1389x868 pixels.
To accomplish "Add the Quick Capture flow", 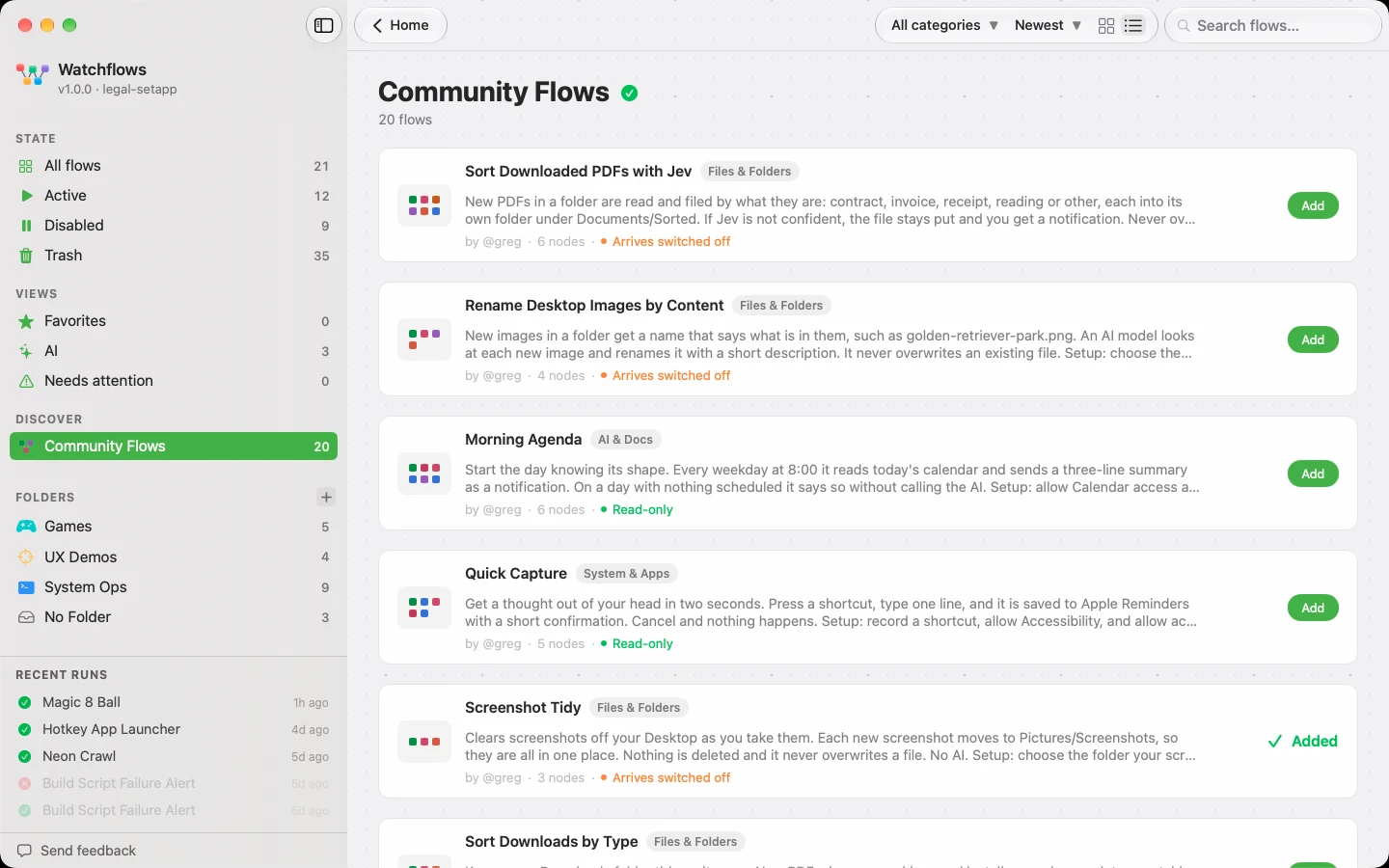I will [1313, 608].
